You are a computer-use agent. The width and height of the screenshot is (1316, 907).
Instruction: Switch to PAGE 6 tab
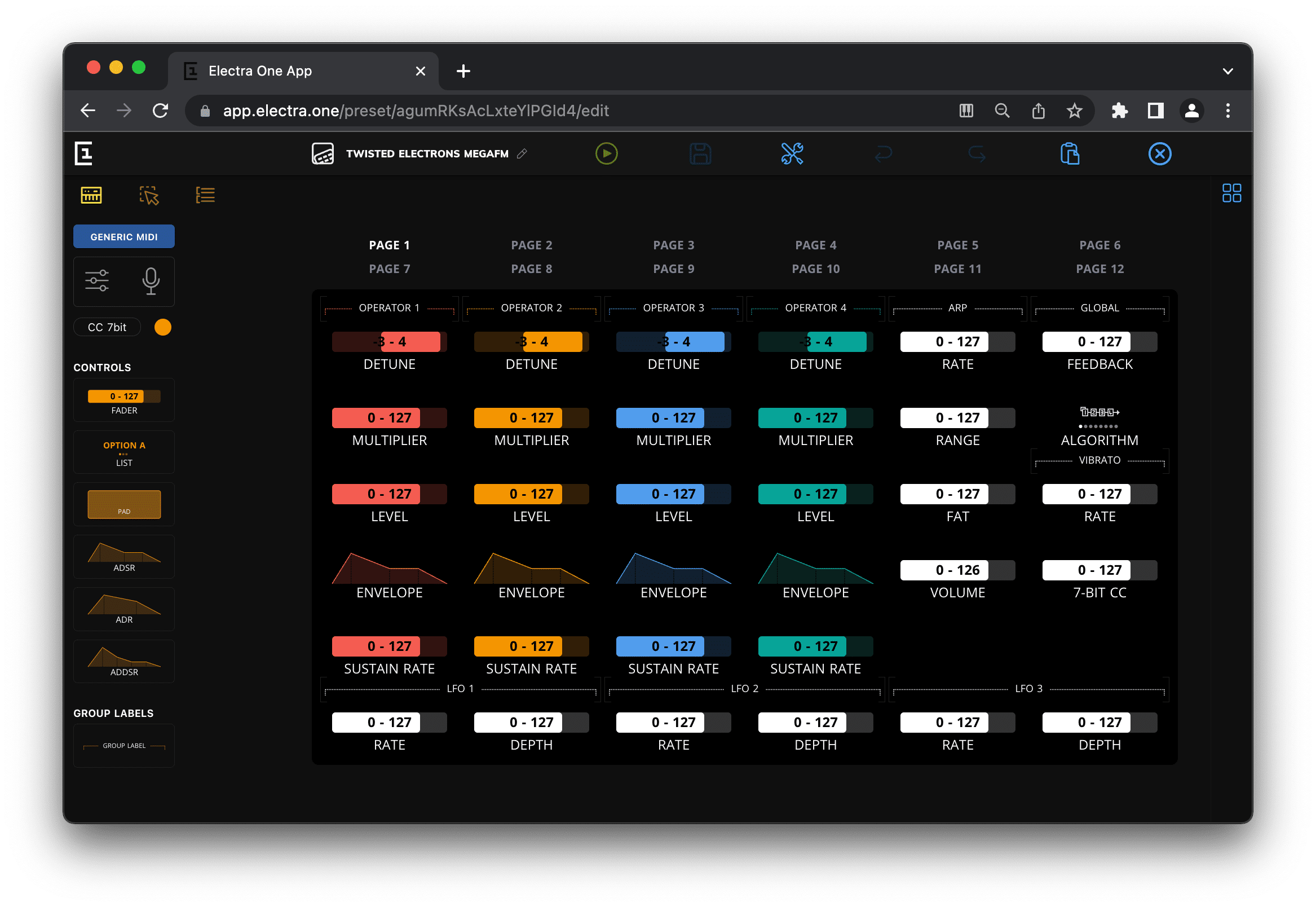click(1099, 245)
